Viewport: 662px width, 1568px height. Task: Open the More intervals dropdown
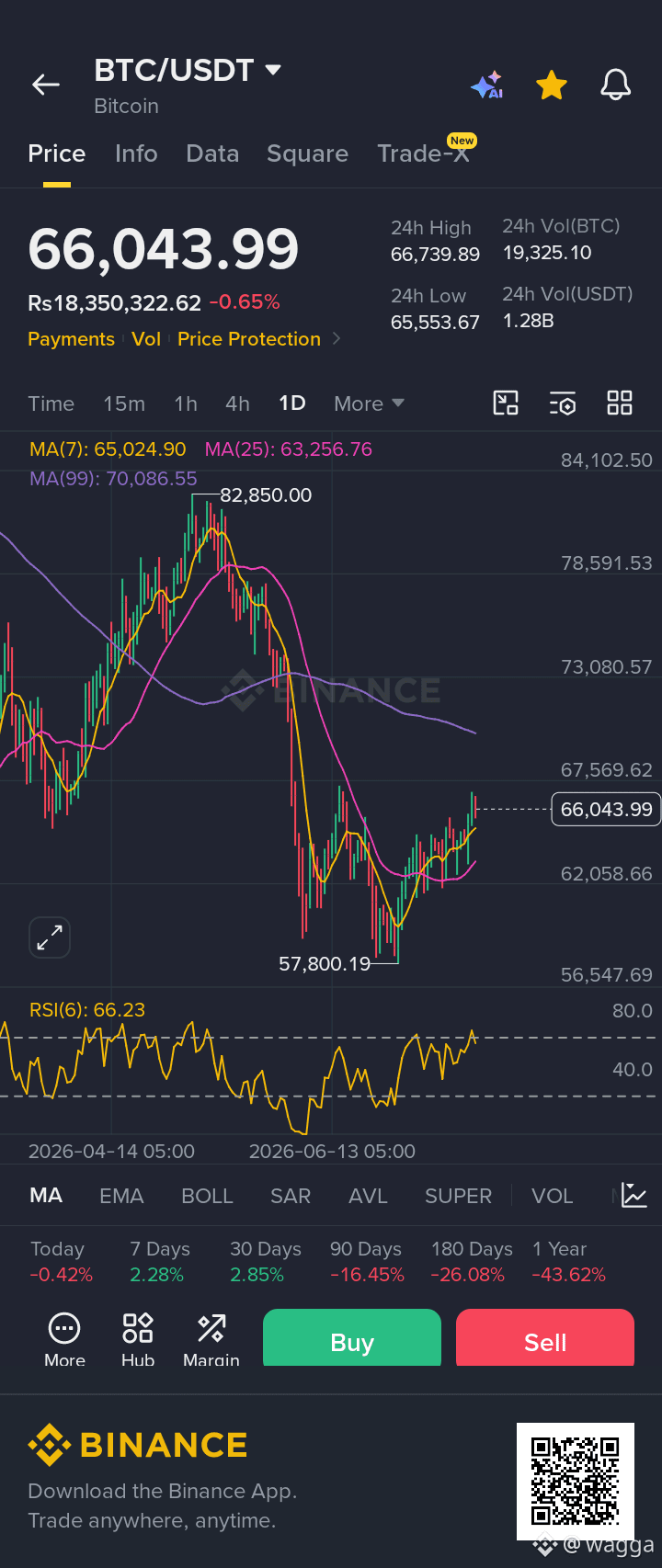(369, 403)
